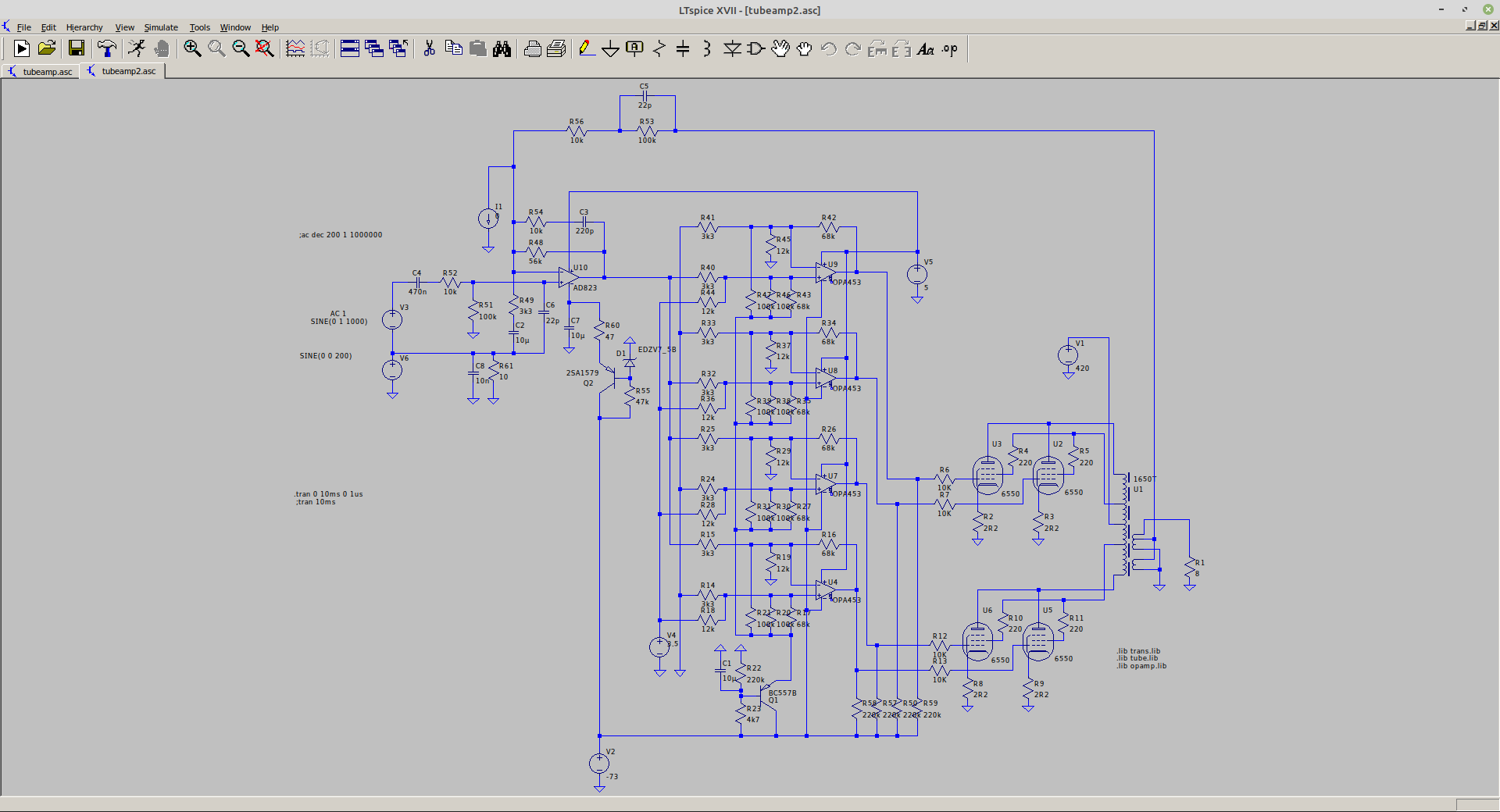This screenshot has width=1500, height=812.
Task: Choose the Diode component tool
Action: click(732, 49)
